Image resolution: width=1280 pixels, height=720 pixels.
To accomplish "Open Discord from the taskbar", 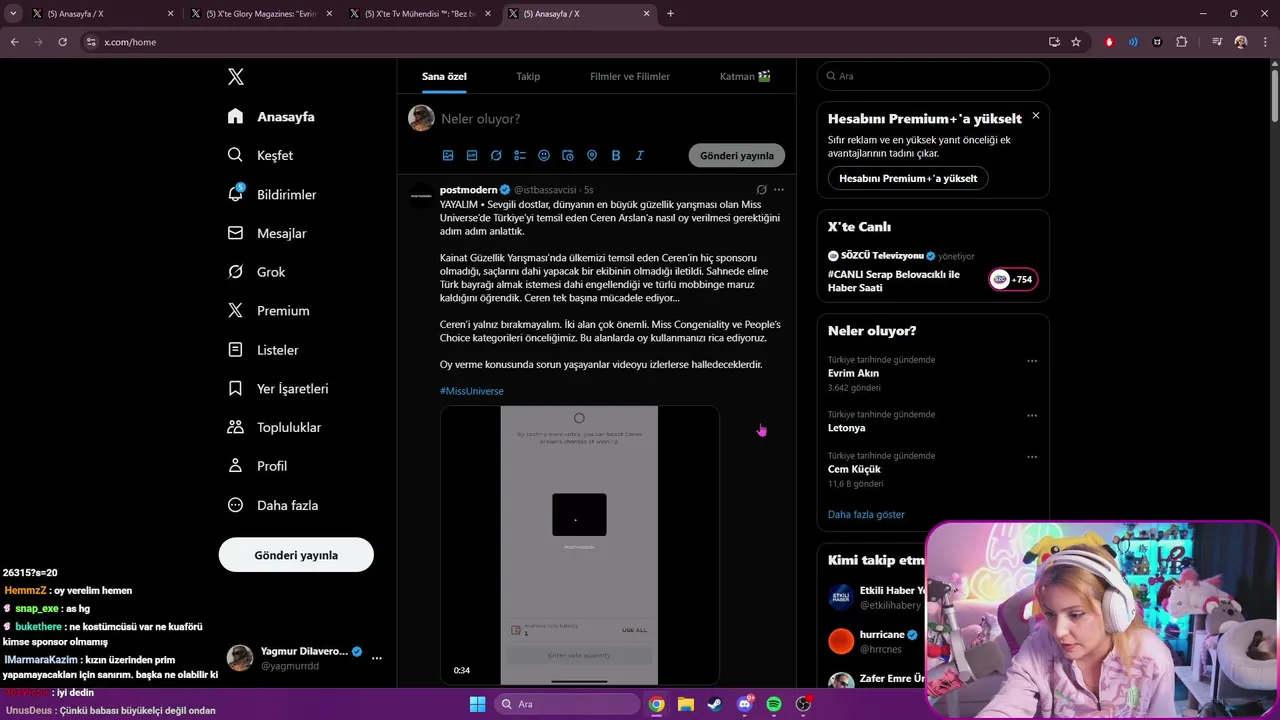I will coord(744,704).
